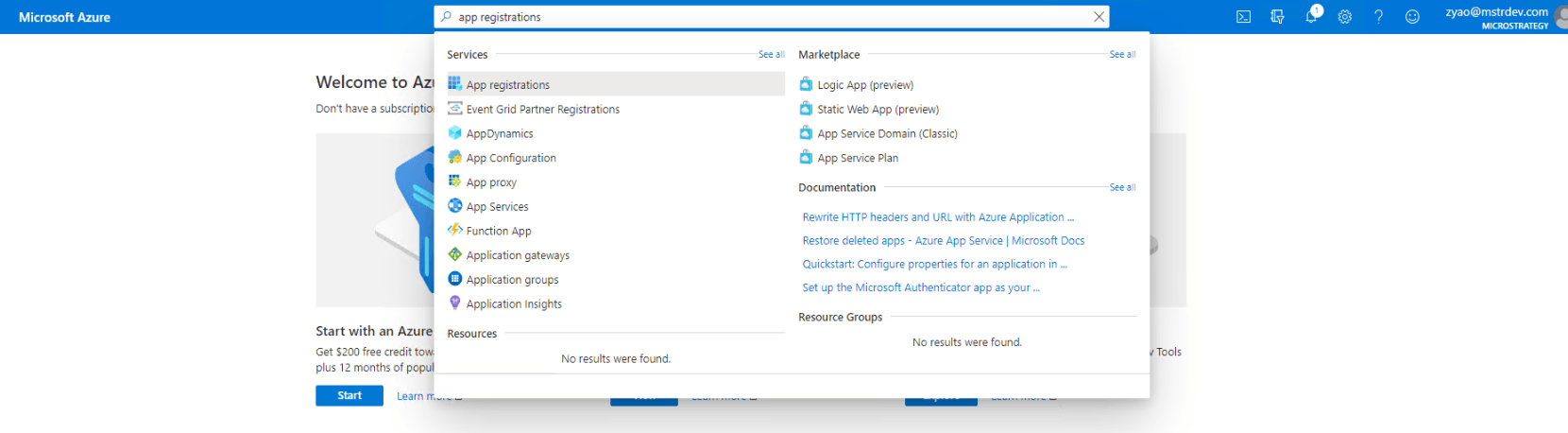Click the Application Insights bulb icon
Viewport: 1568px width, 433px height.
point(454,303)
